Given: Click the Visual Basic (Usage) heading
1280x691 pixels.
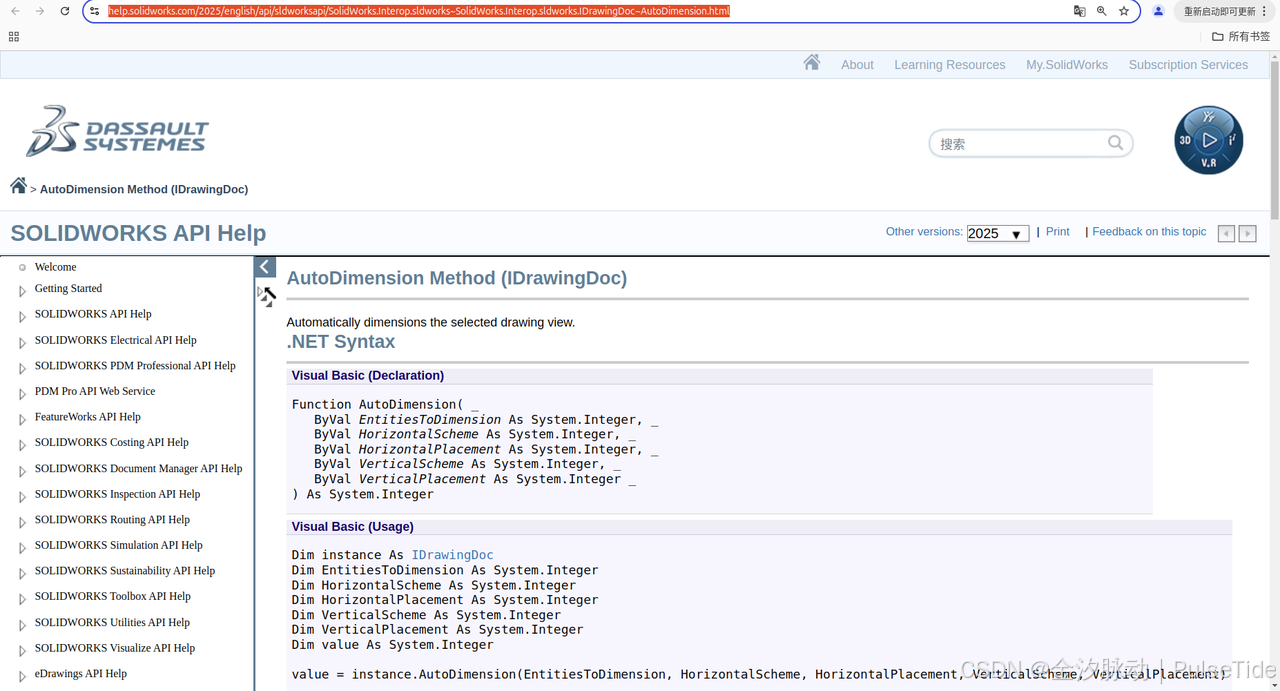Looking at the screenshot, I should (x=353, y=526).
